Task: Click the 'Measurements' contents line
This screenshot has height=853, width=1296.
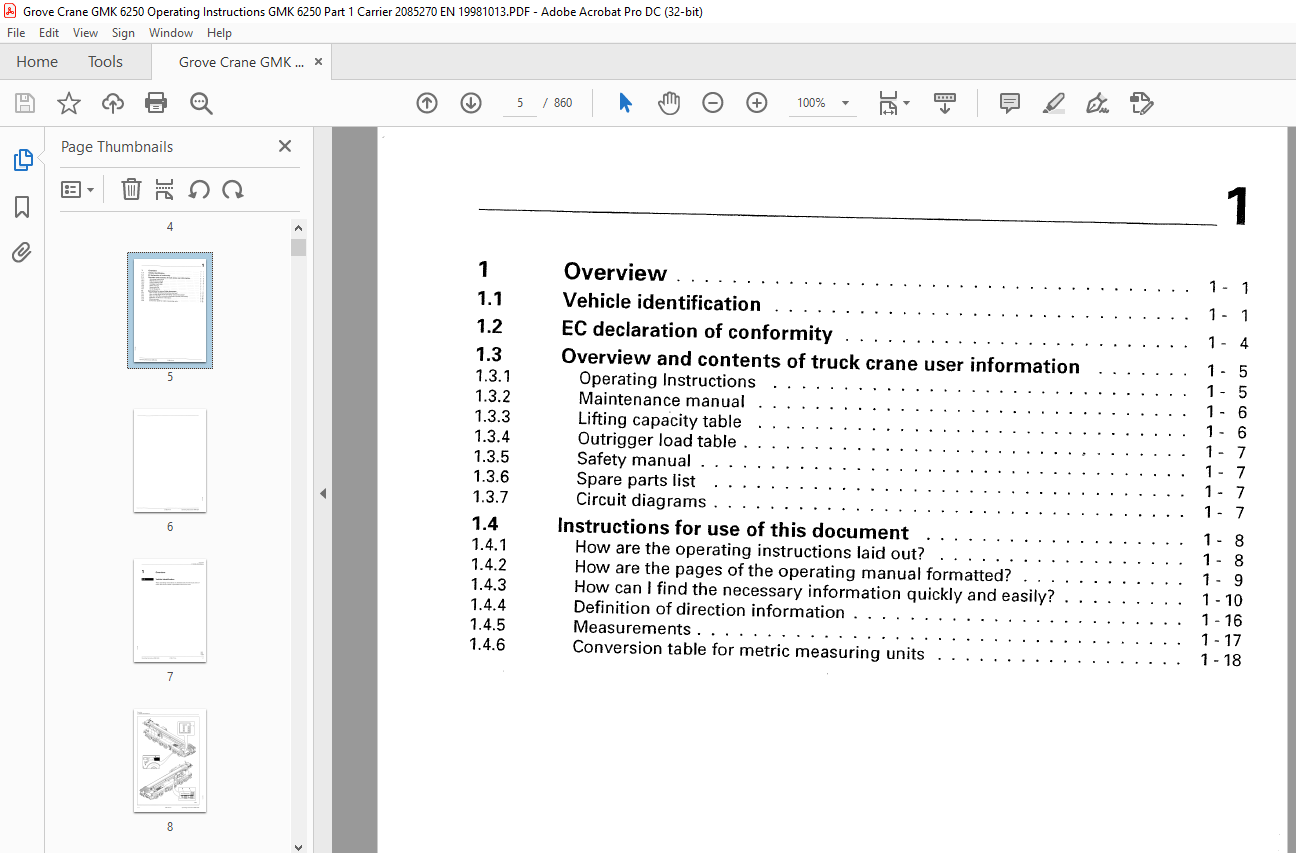Action: pos(632,628)
